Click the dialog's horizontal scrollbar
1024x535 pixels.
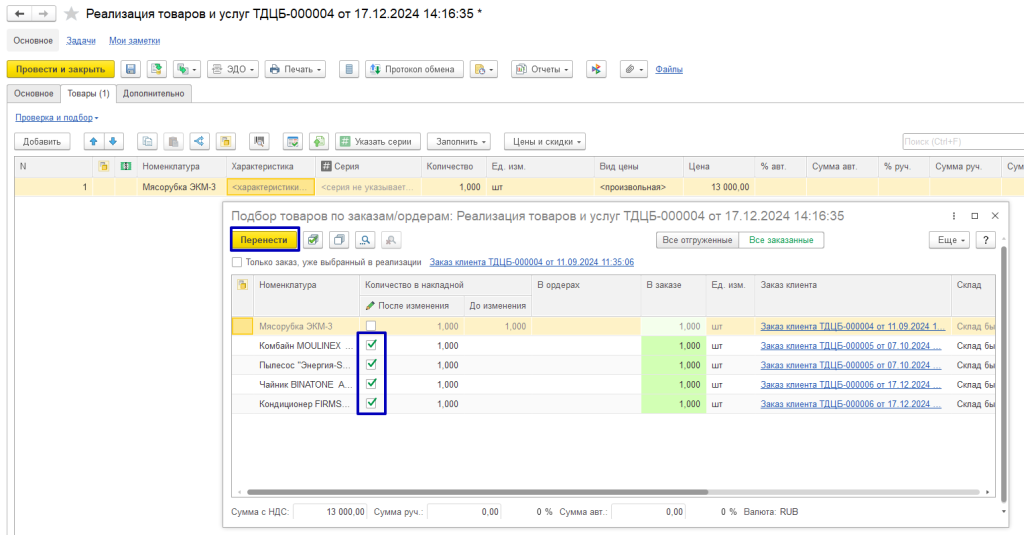pyautogui.click(x=600, y=492)
